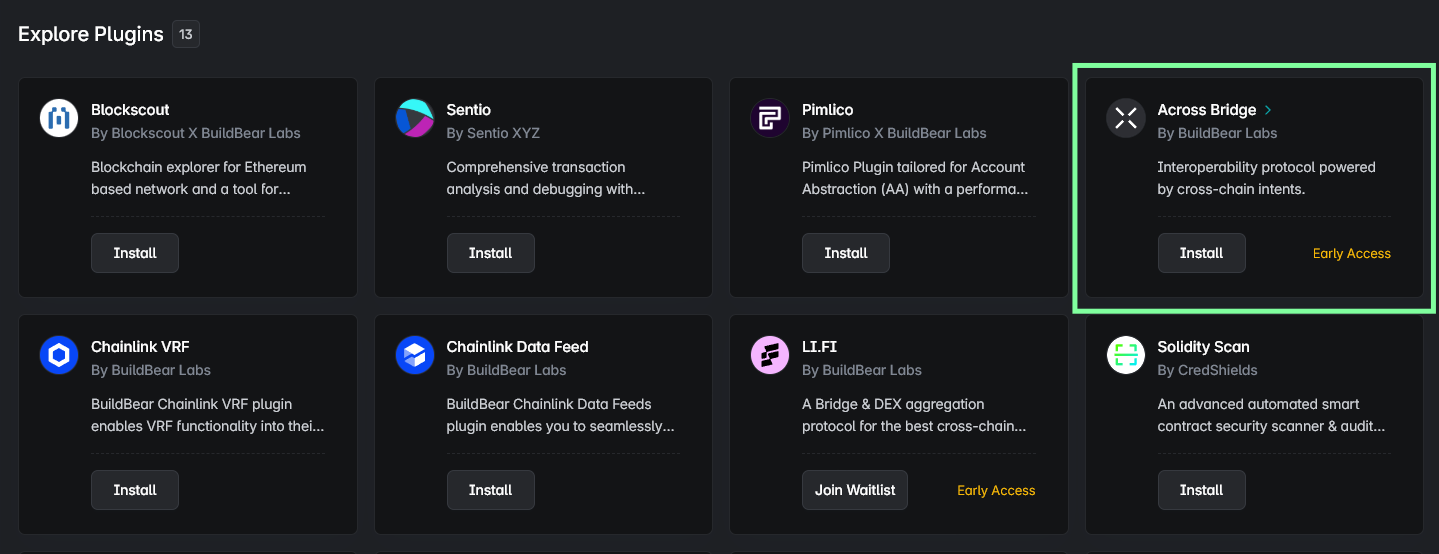Viewport: 1439px width, 554px height.
Task: Click the Blockscout logo icon
Action: [x=59, y=118]
